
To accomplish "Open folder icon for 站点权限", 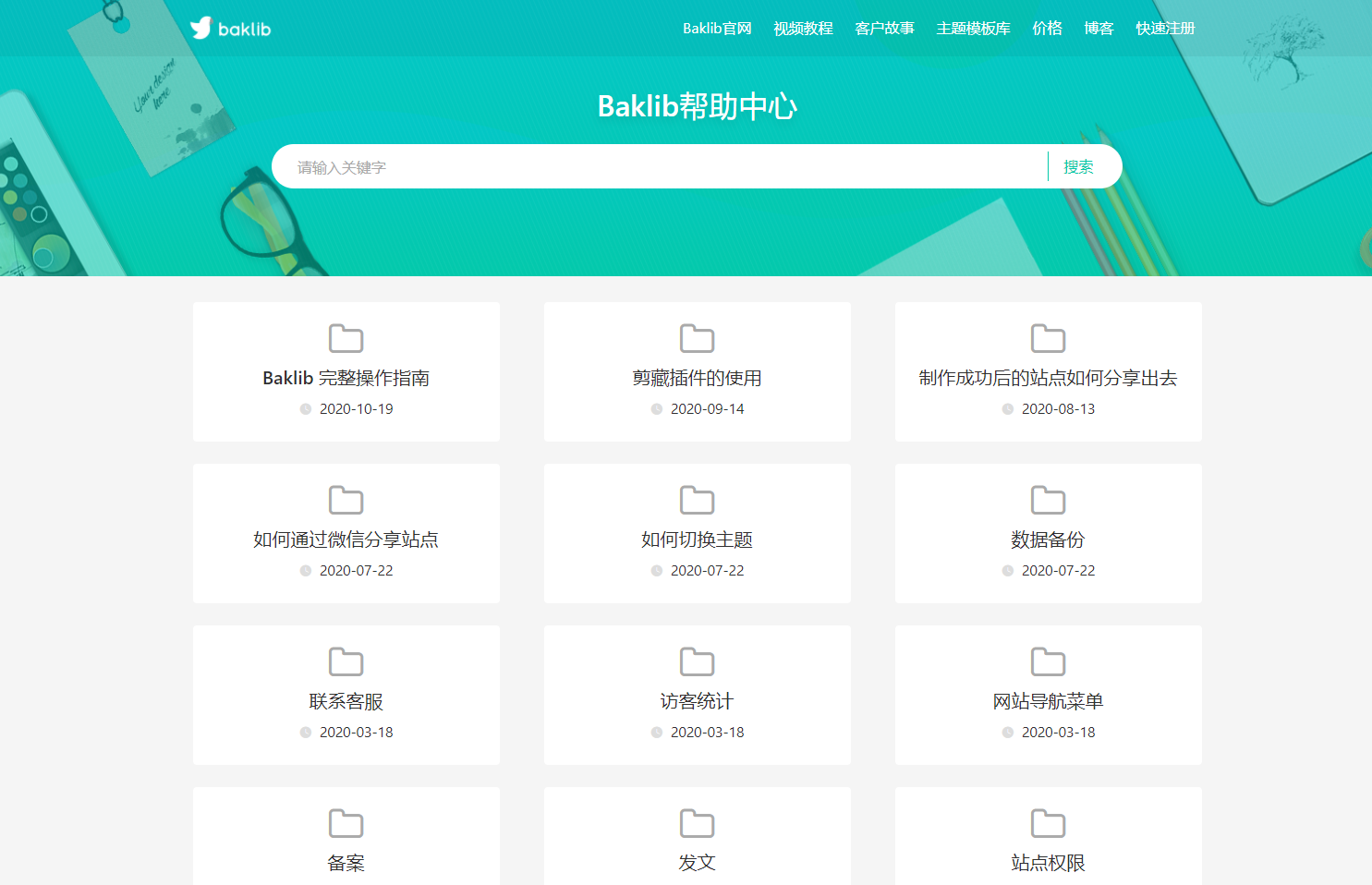I will pyautogui.click(x=1049, y=823).
